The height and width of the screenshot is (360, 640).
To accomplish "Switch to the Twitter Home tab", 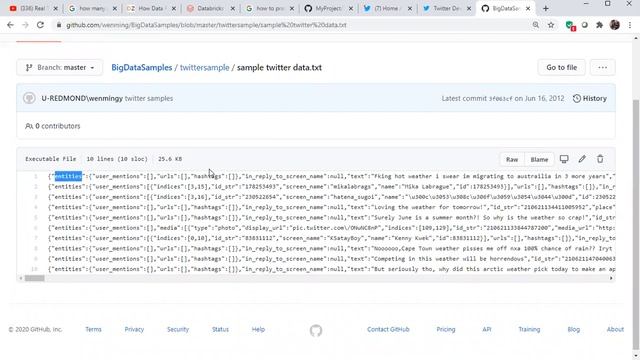I will pos(387,8).
